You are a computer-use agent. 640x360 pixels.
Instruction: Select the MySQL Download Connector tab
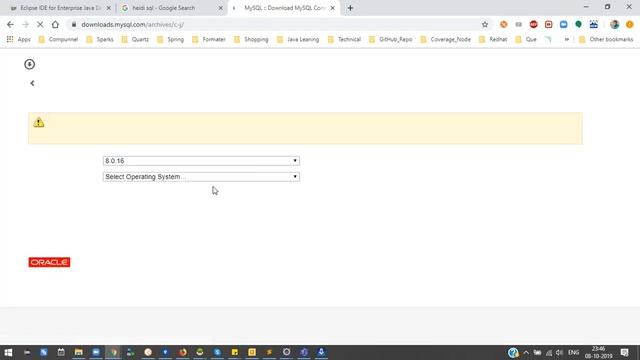pos(284,8)
